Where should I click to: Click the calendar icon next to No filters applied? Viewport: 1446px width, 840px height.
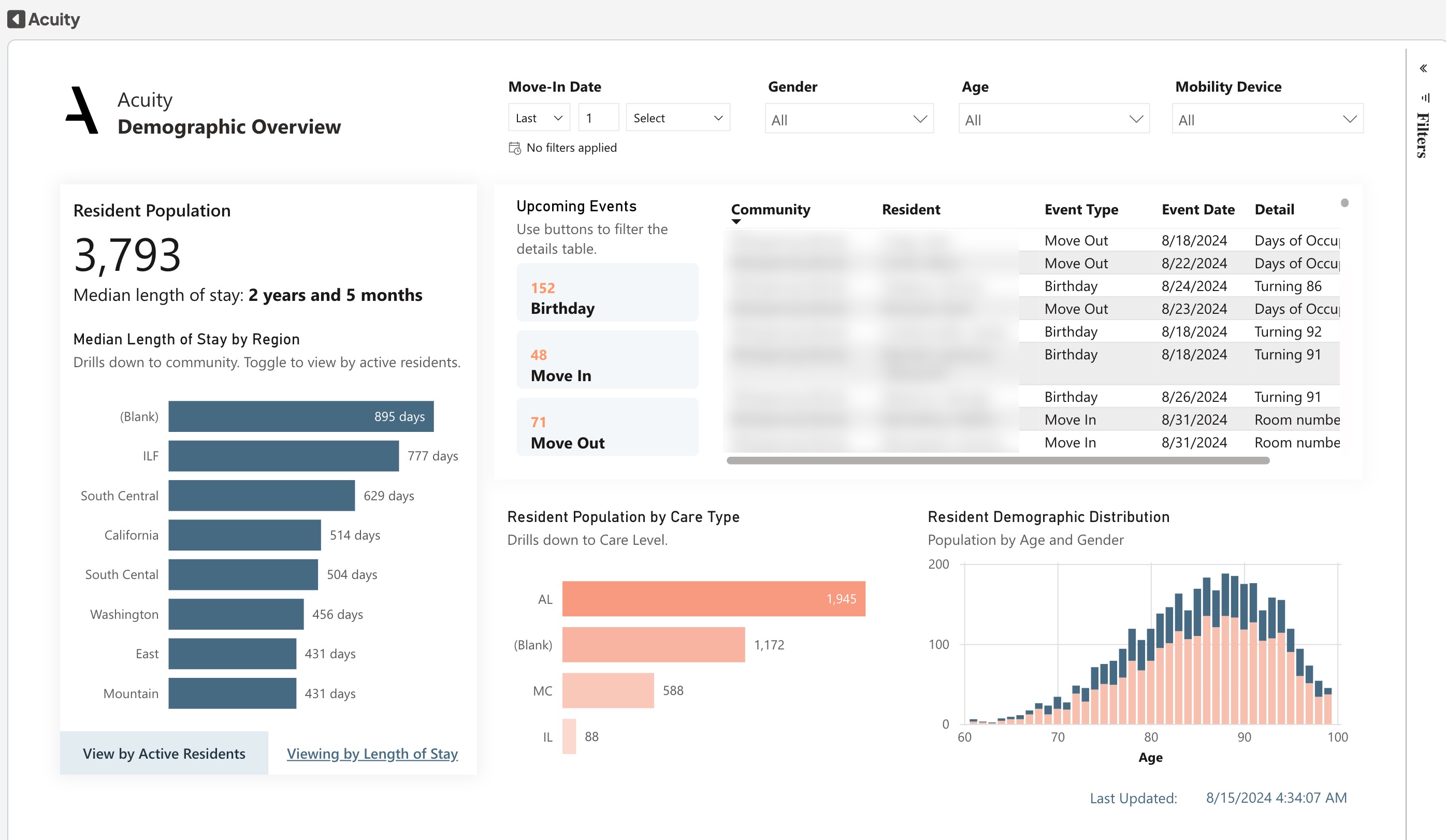click(515, 148)
